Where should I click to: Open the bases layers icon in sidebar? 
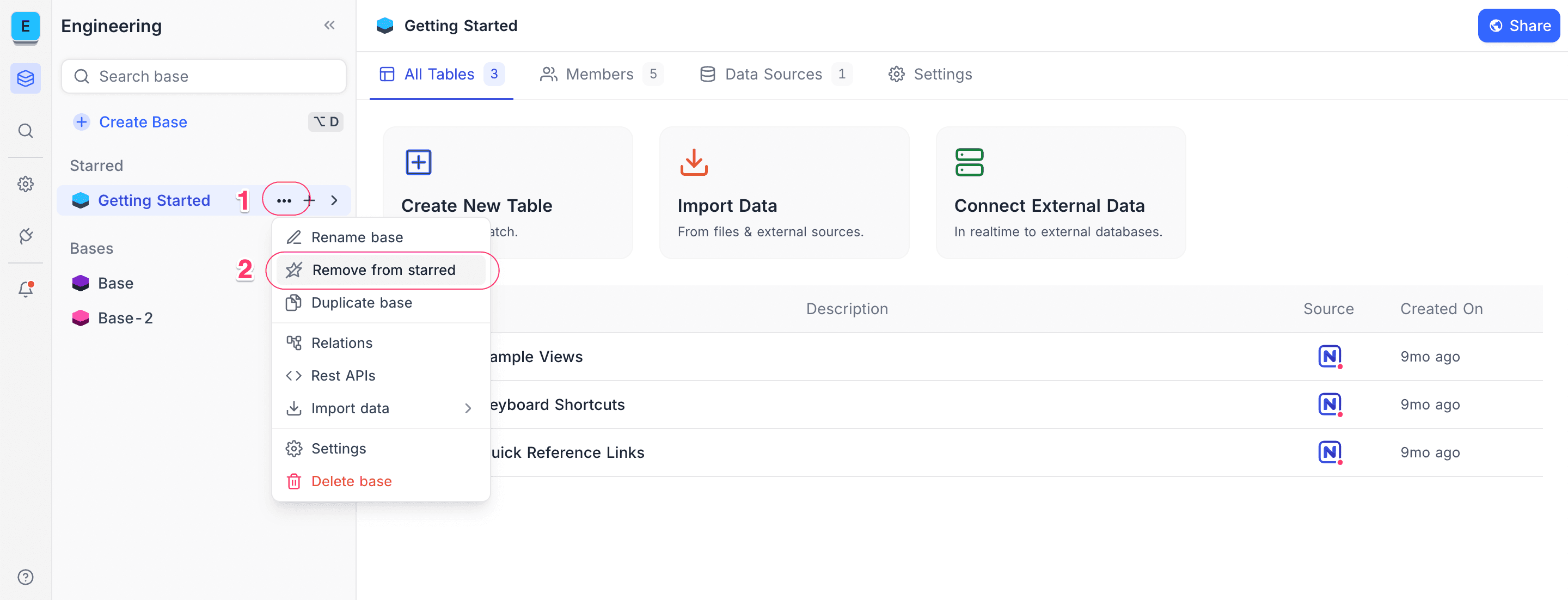click(25, 78)
